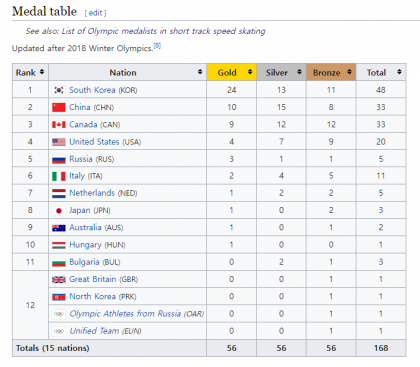420x367 pixels.
Task: Open the Great Britain link
Action: [93, 280]
